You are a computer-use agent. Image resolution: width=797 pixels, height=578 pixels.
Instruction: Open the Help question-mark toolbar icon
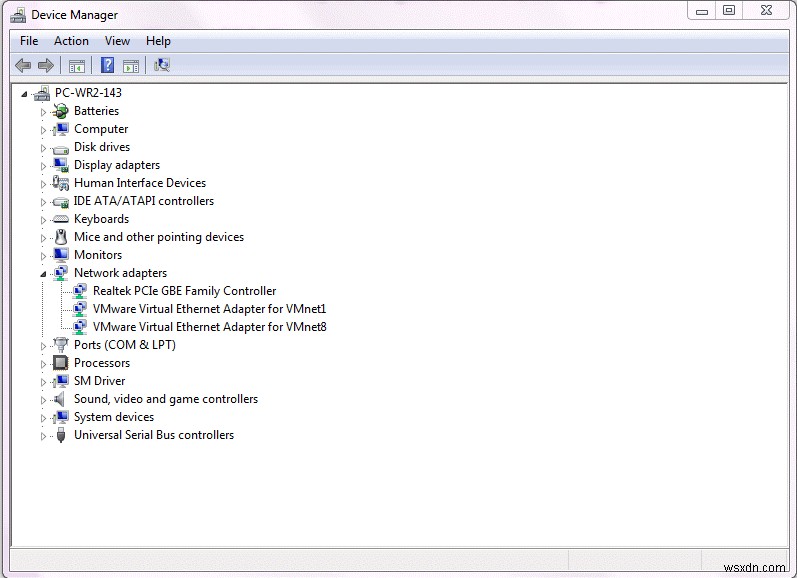pyautogui.click(x=107, y=65)
